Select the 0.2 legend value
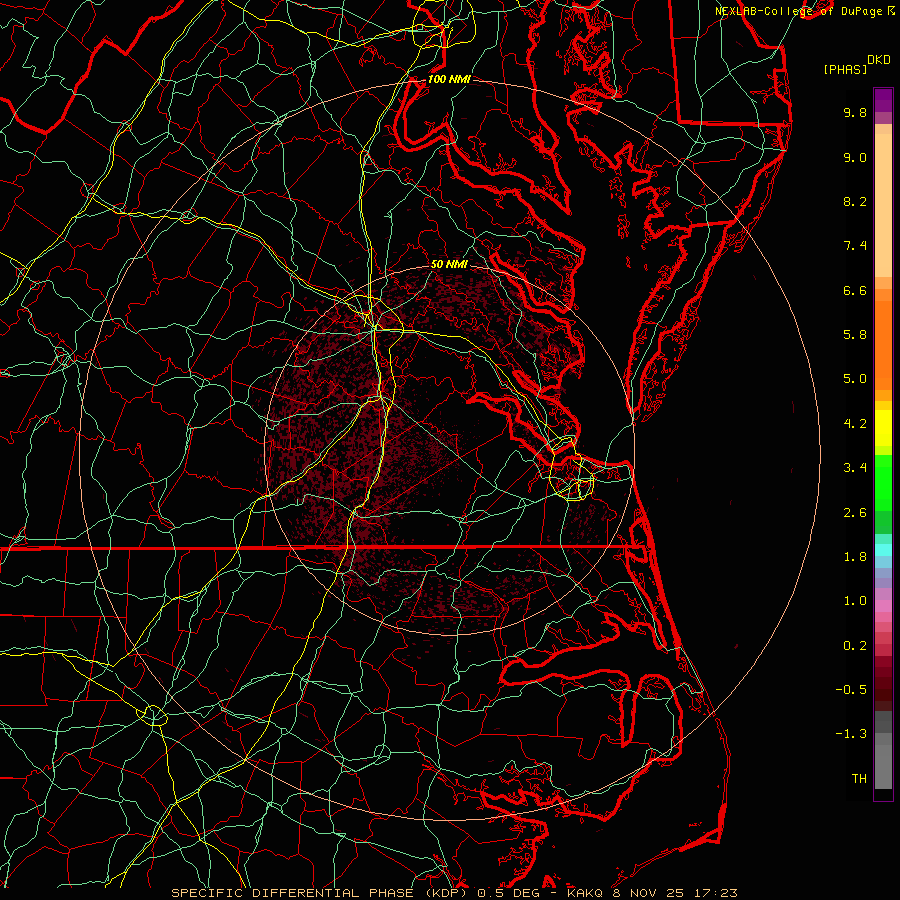Viewport: 900px width, 900px height. (x=855, y=646)
